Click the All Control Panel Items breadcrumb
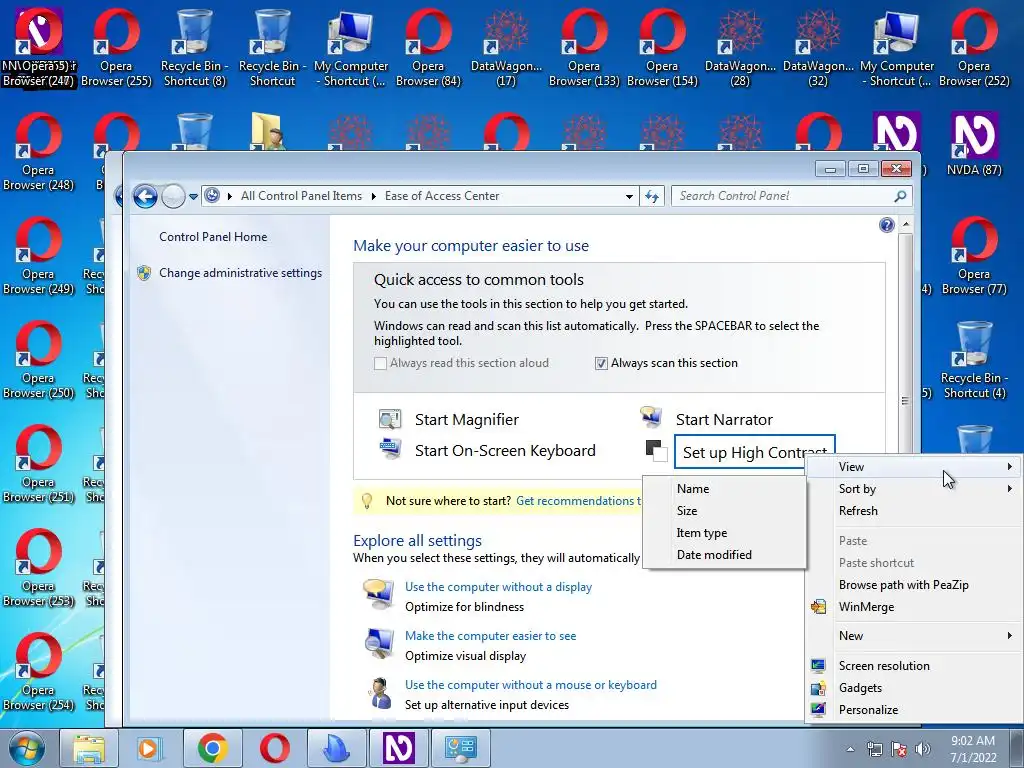The width and height of the screenshot is (1024, 768). click(301, 196)
